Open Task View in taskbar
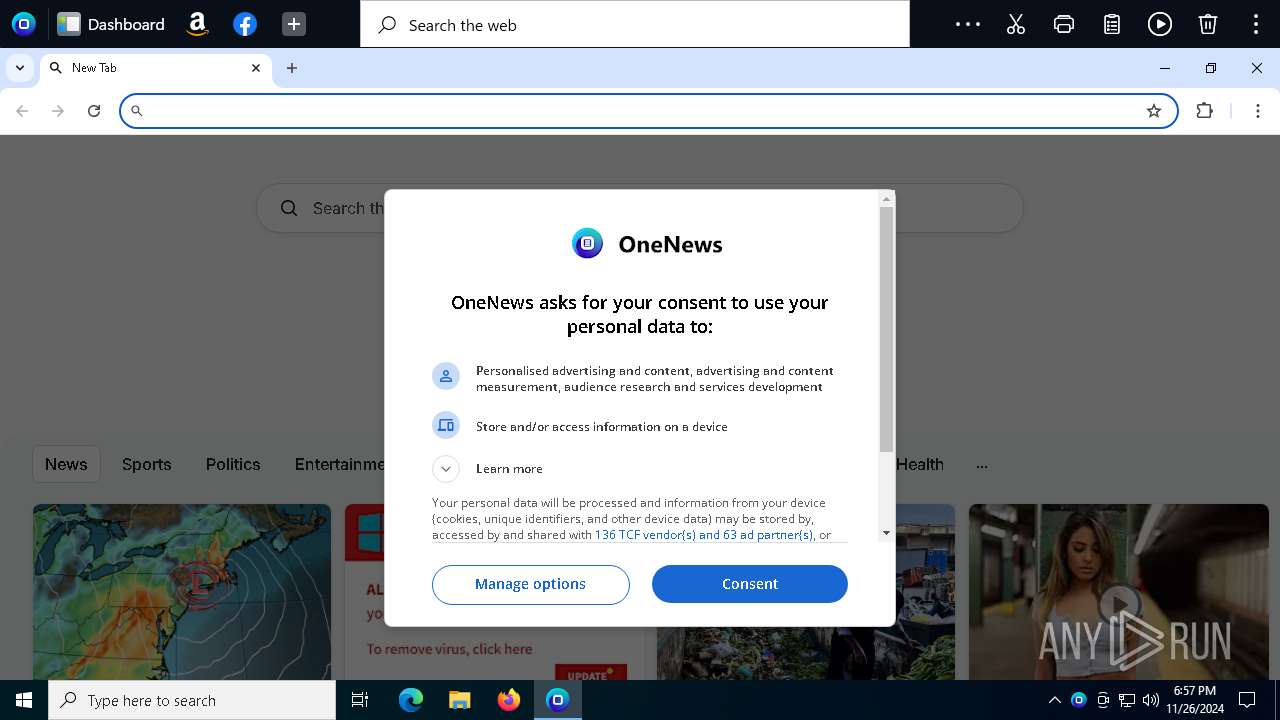Screen dimensions: 1280x720 pyautogui.click(x=360, y=700)
